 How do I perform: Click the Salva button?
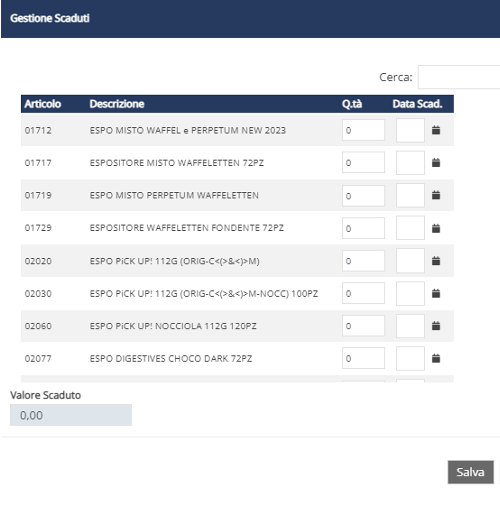[x=470, y=472]
